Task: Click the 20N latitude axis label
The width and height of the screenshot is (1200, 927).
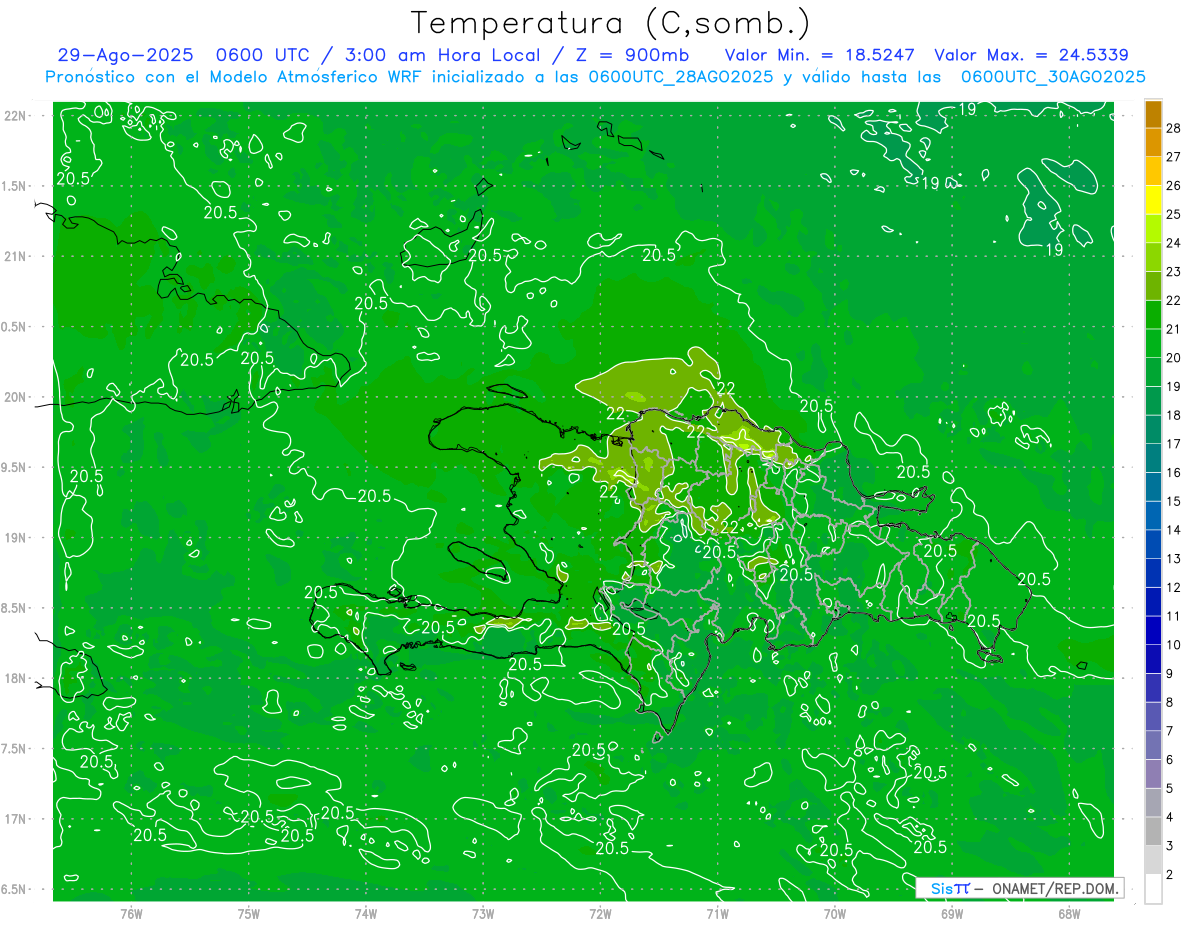Action: click(17, 397)
